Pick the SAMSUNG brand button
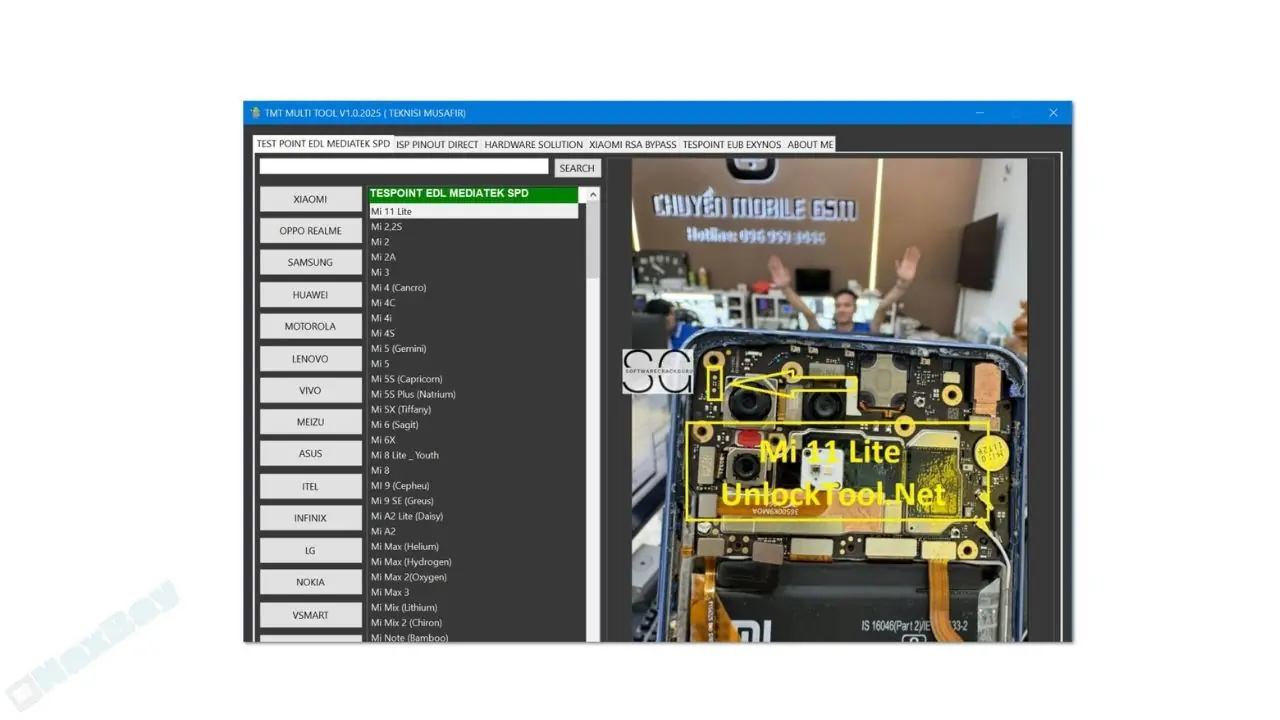 click(x=310, y=263)
